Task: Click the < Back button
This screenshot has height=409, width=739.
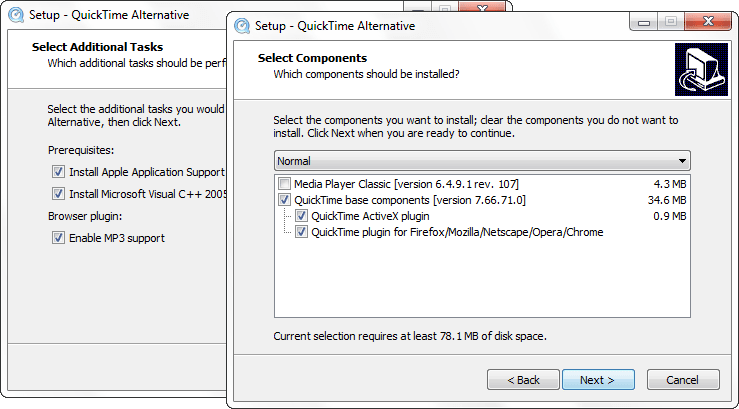Action: click(x=523, y=380)
